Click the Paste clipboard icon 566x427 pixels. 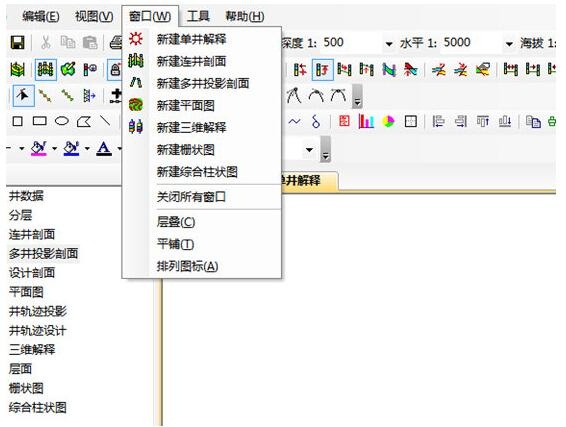point(90,43)
